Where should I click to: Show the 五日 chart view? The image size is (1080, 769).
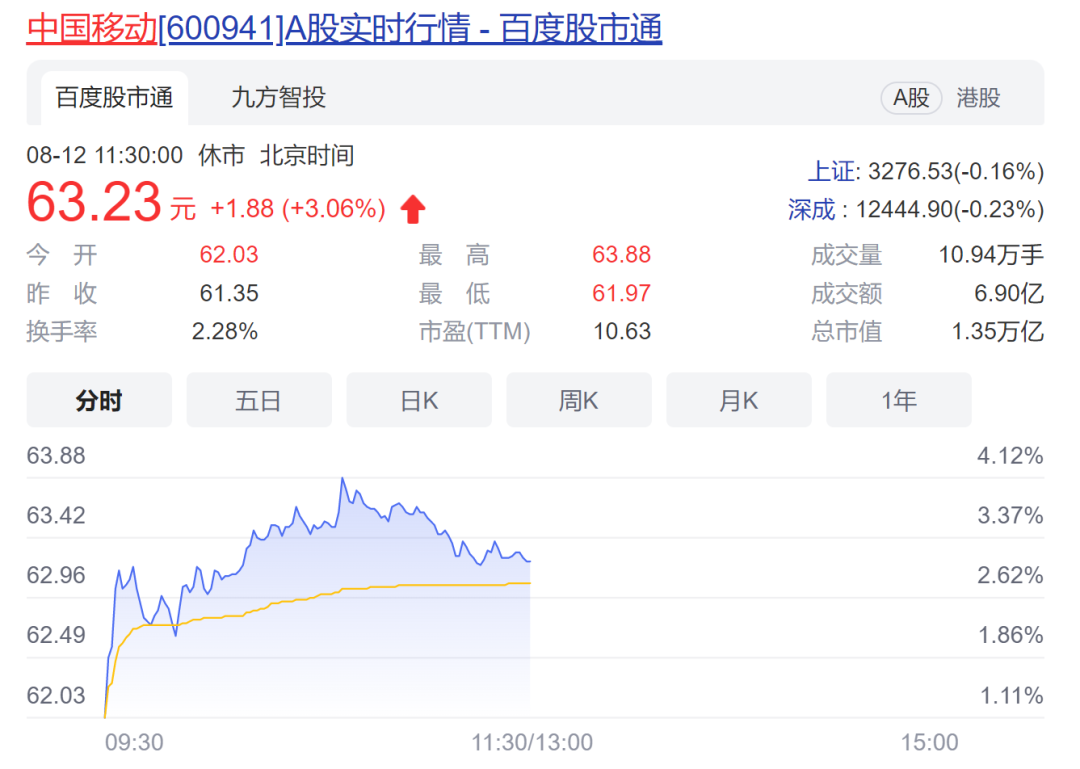click(x=259, y=401)
